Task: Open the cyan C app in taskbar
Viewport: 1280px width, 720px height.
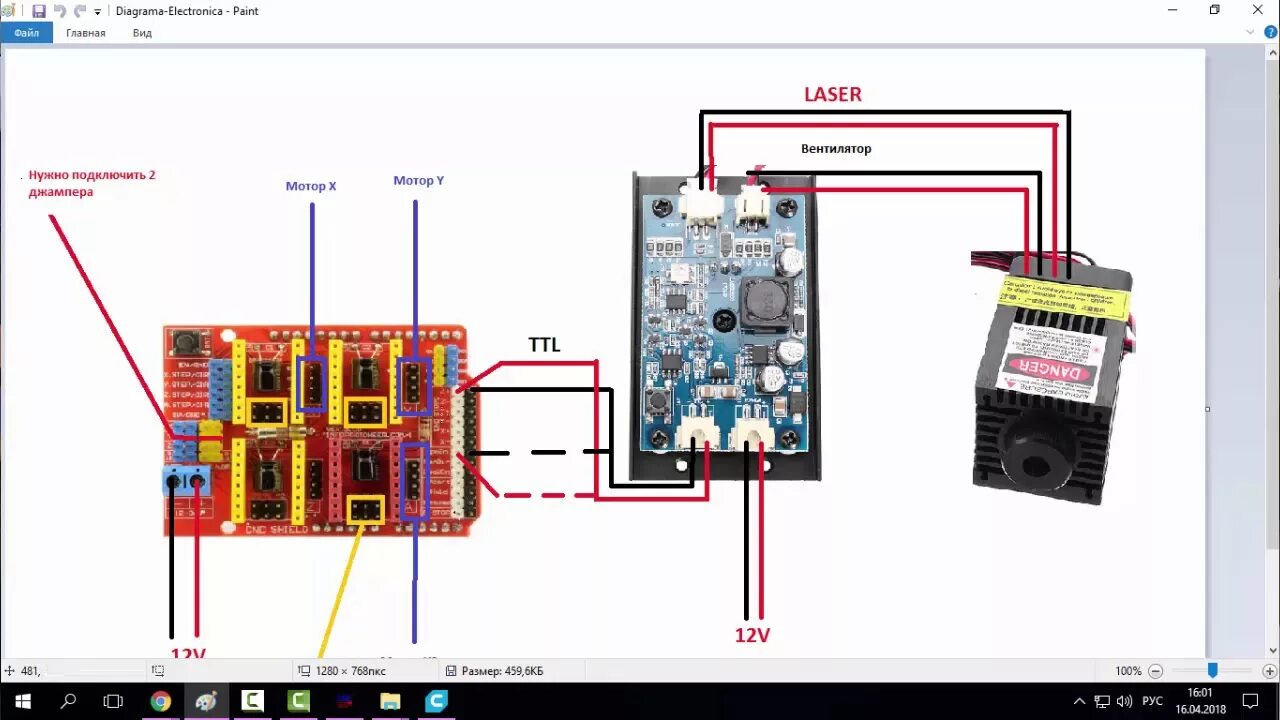Action: (437, 701)
